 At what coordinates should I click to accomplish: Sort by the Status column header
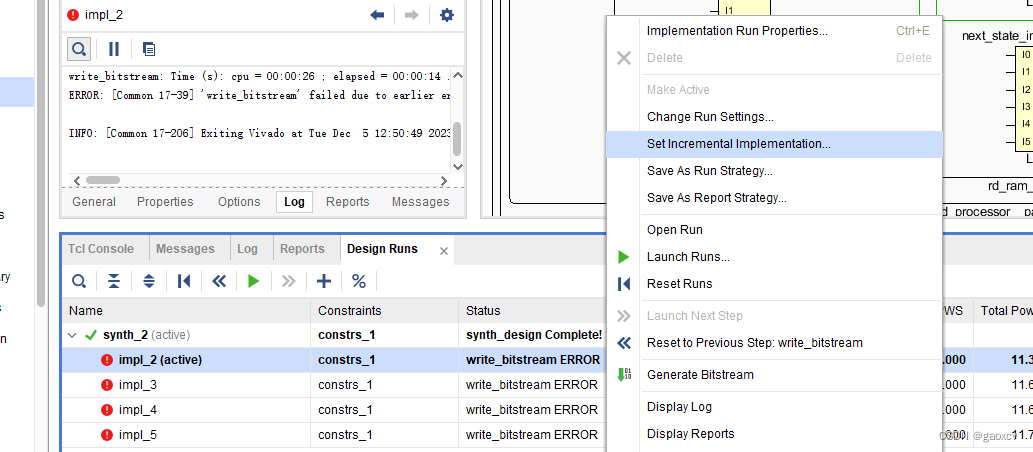tap(532, 310)
